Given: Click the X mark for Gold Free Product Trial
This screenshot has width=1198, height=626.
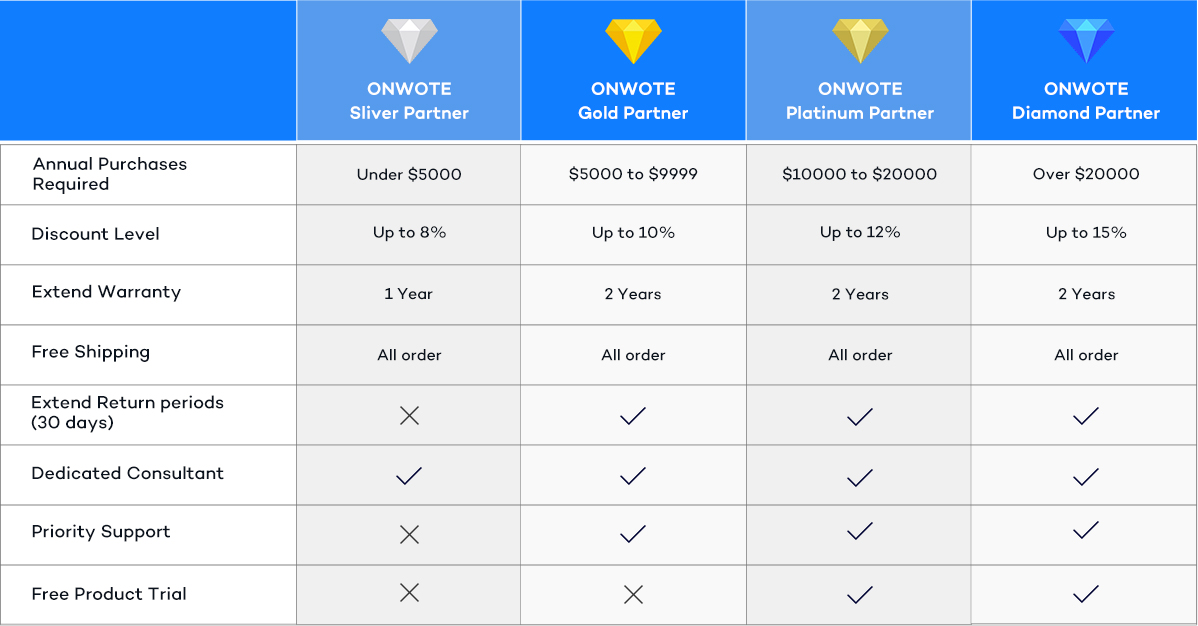Looking at the screenshot, I should point(633,595).
